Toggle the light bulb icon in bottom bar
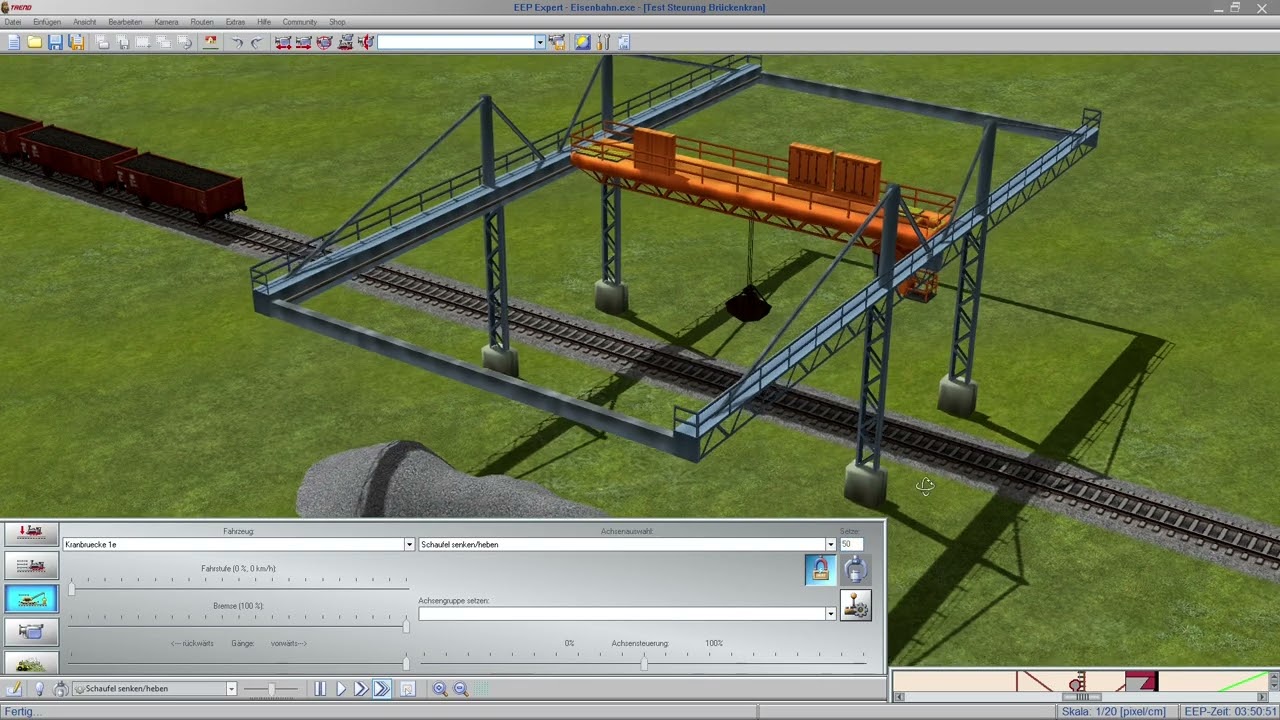 pos(40,689)
